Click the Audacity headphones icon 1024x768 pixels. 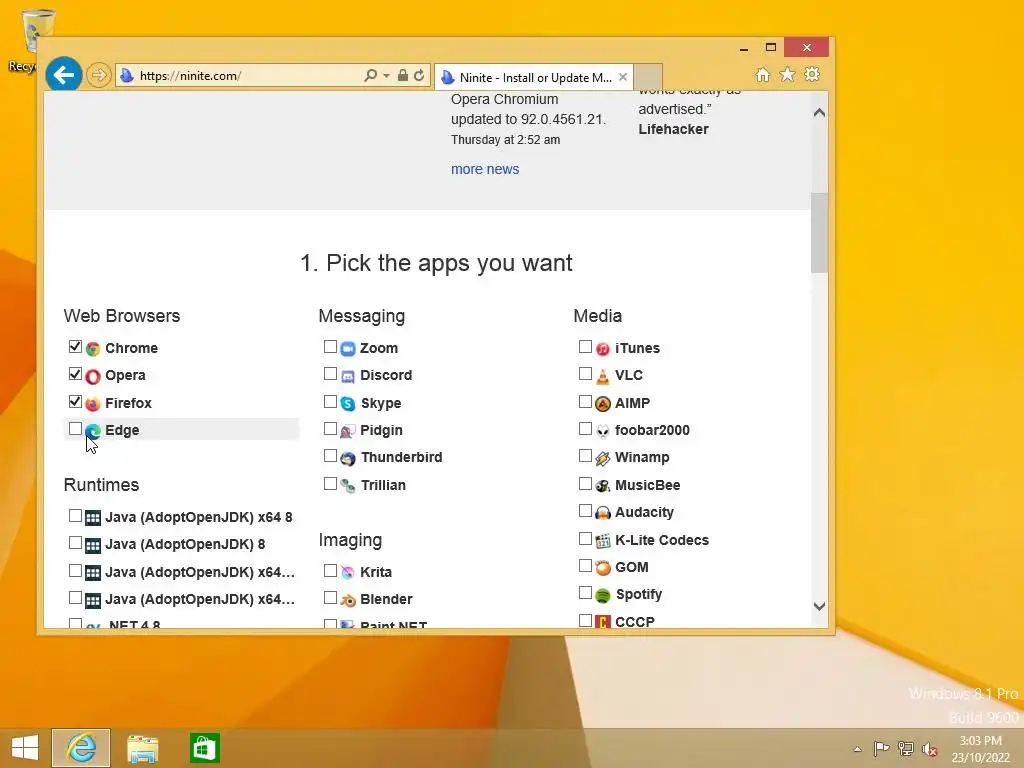coord(603,513)
